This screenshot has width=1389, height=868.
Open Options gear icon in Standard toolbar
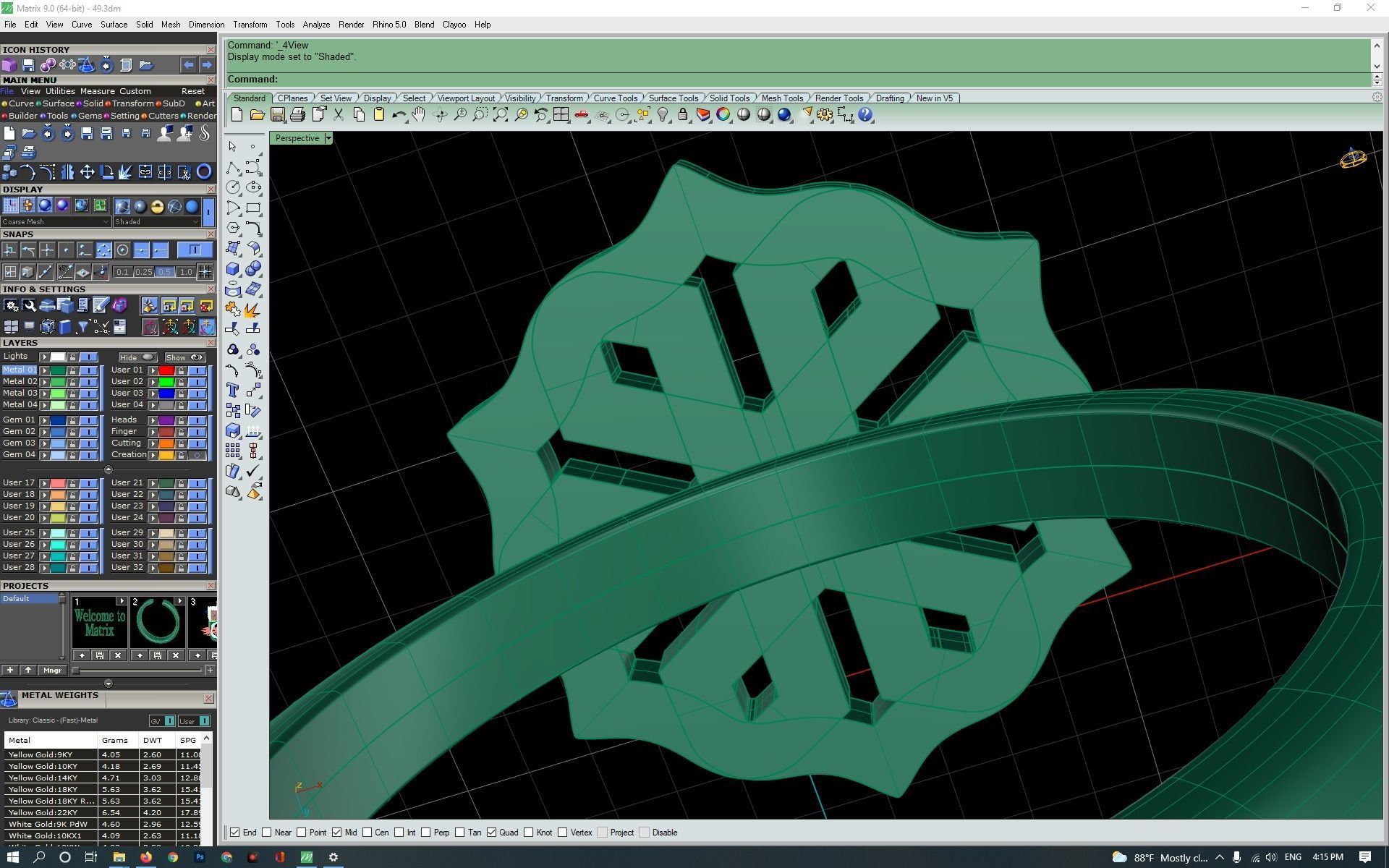click(x=825, y=114)
